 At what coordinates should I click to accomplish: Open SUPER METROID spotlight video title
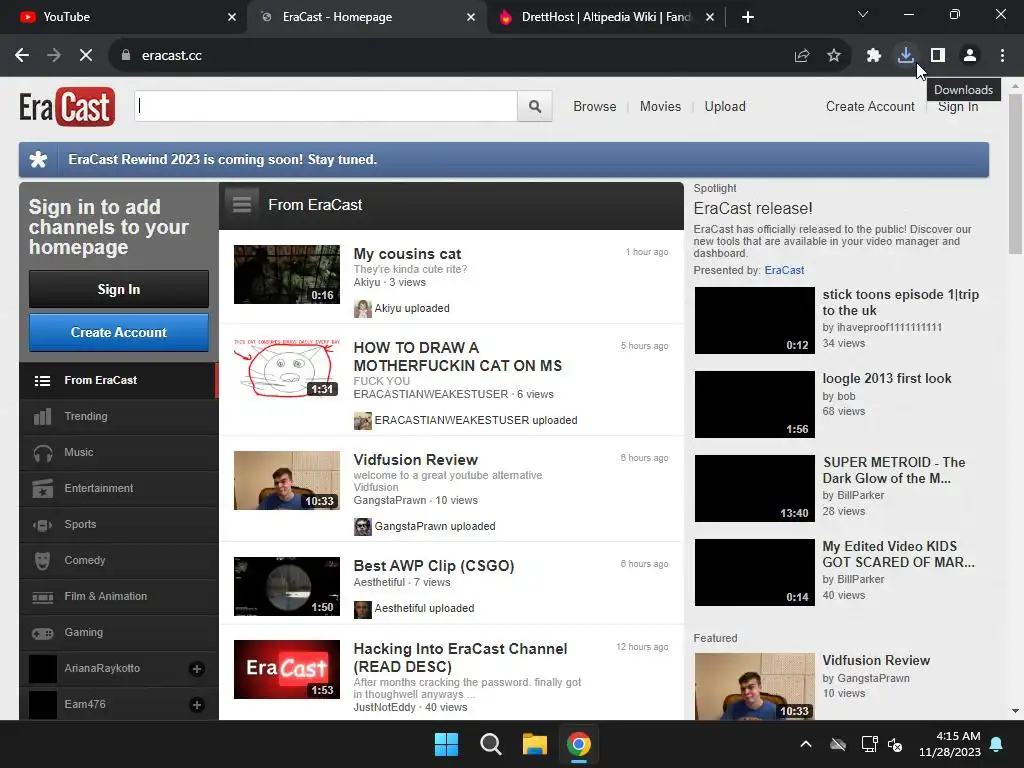[x=893, y=470]
